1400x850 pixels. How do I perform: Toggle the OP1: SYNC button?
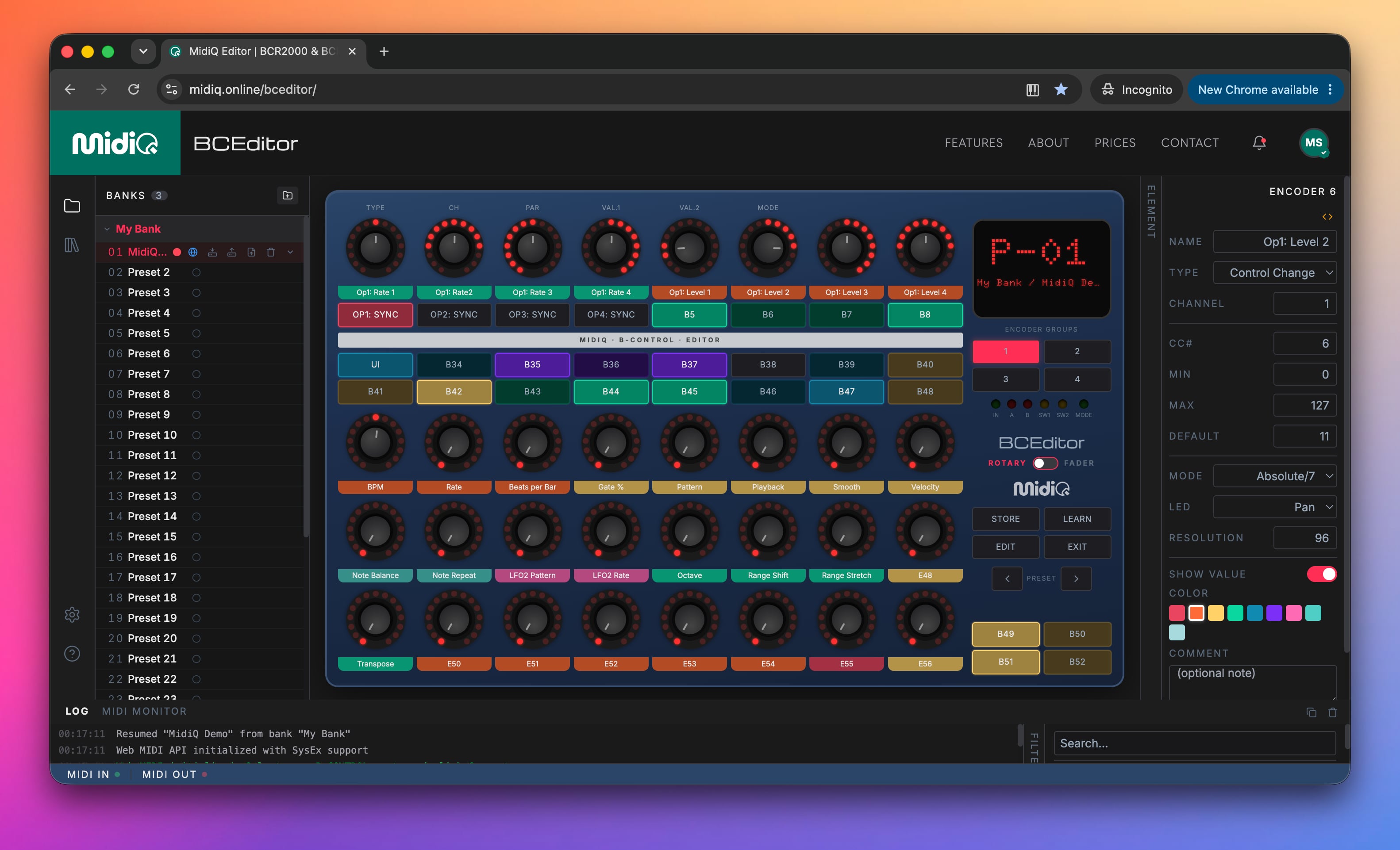point(375,314)
